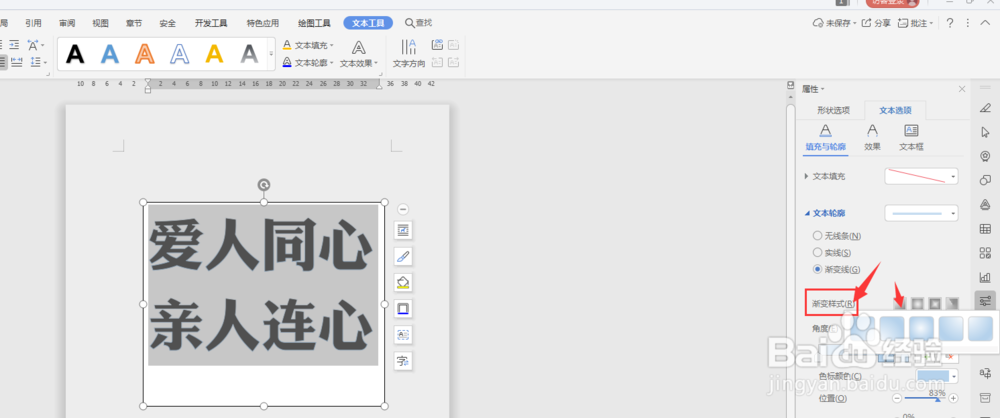This screenshot has height=418, width=1000.
Task: Click the shape fill bucket icon beside text box
Action: [402, 283]
